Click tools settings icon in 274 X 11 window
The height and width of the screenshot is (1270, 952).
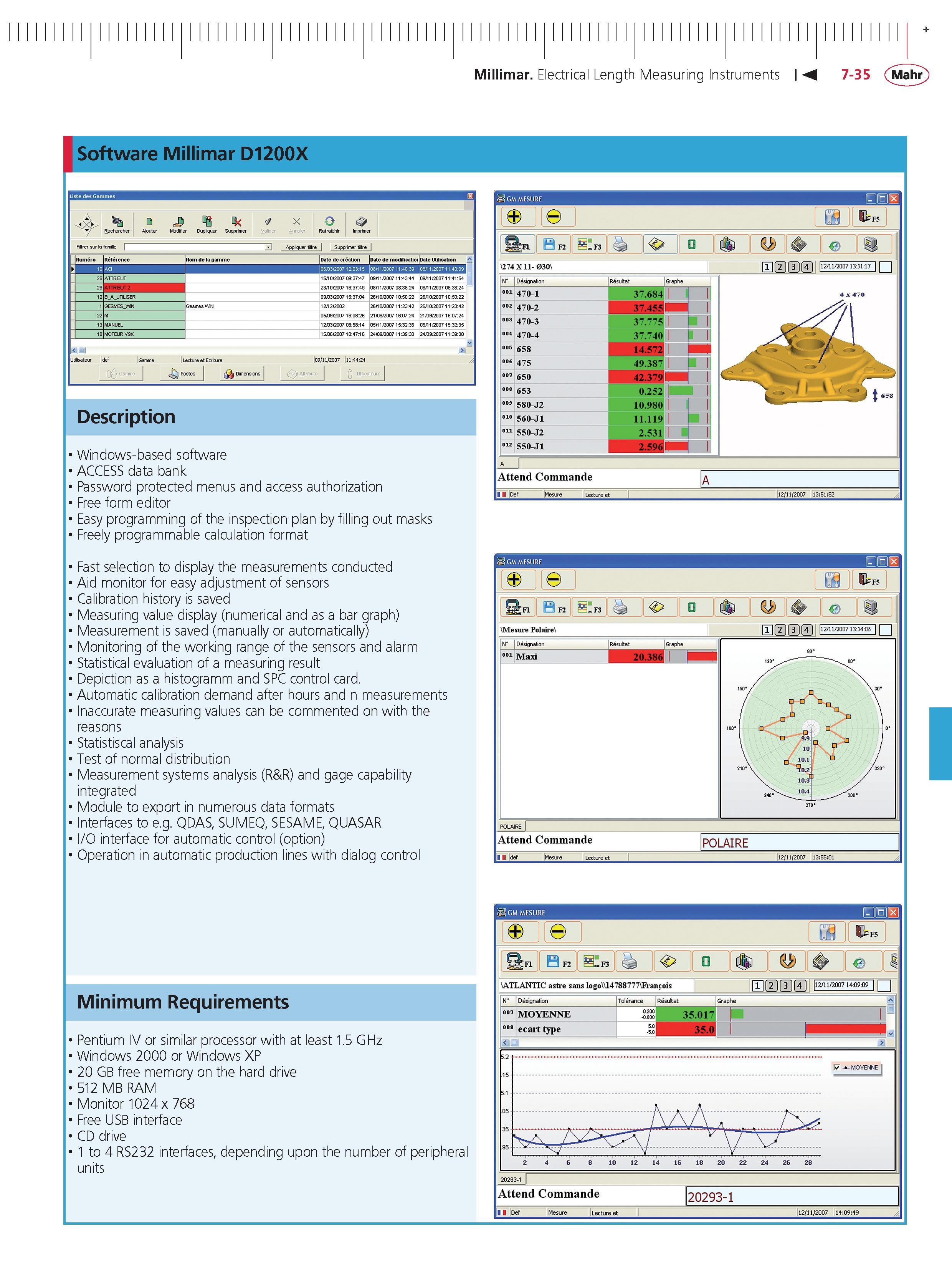click(x=832, y=217)
